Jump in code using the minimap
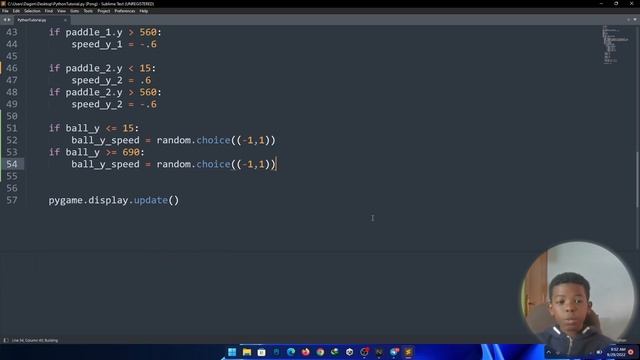The width and height of the screenshot is (640, 360). pyautogui.click(x=616, y=45)
